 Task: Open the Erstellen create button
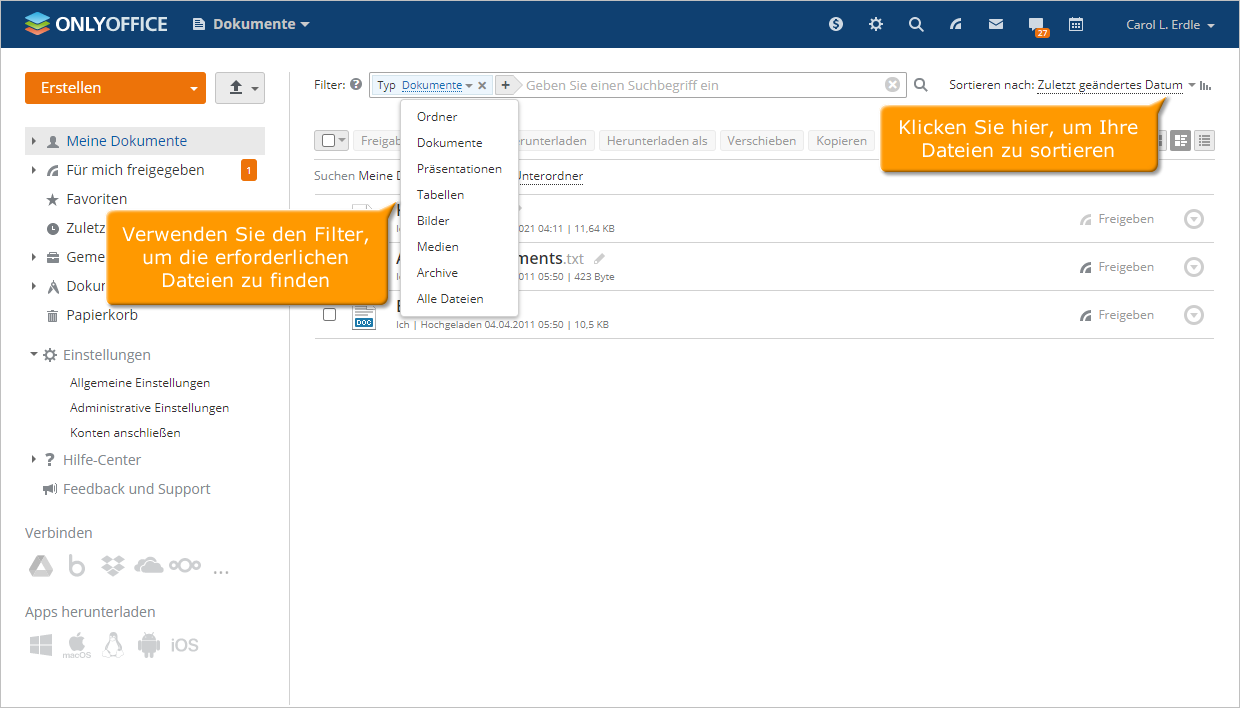click(115, 88)
